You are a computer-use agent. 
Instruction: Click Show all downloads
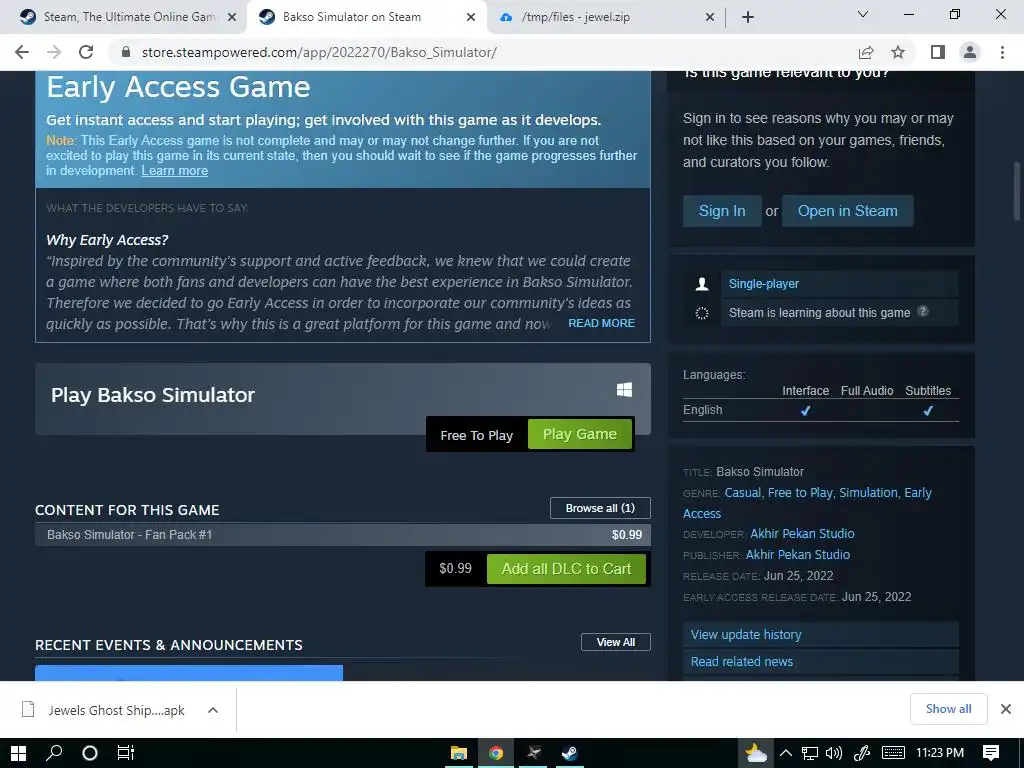[x=948, y=709]
